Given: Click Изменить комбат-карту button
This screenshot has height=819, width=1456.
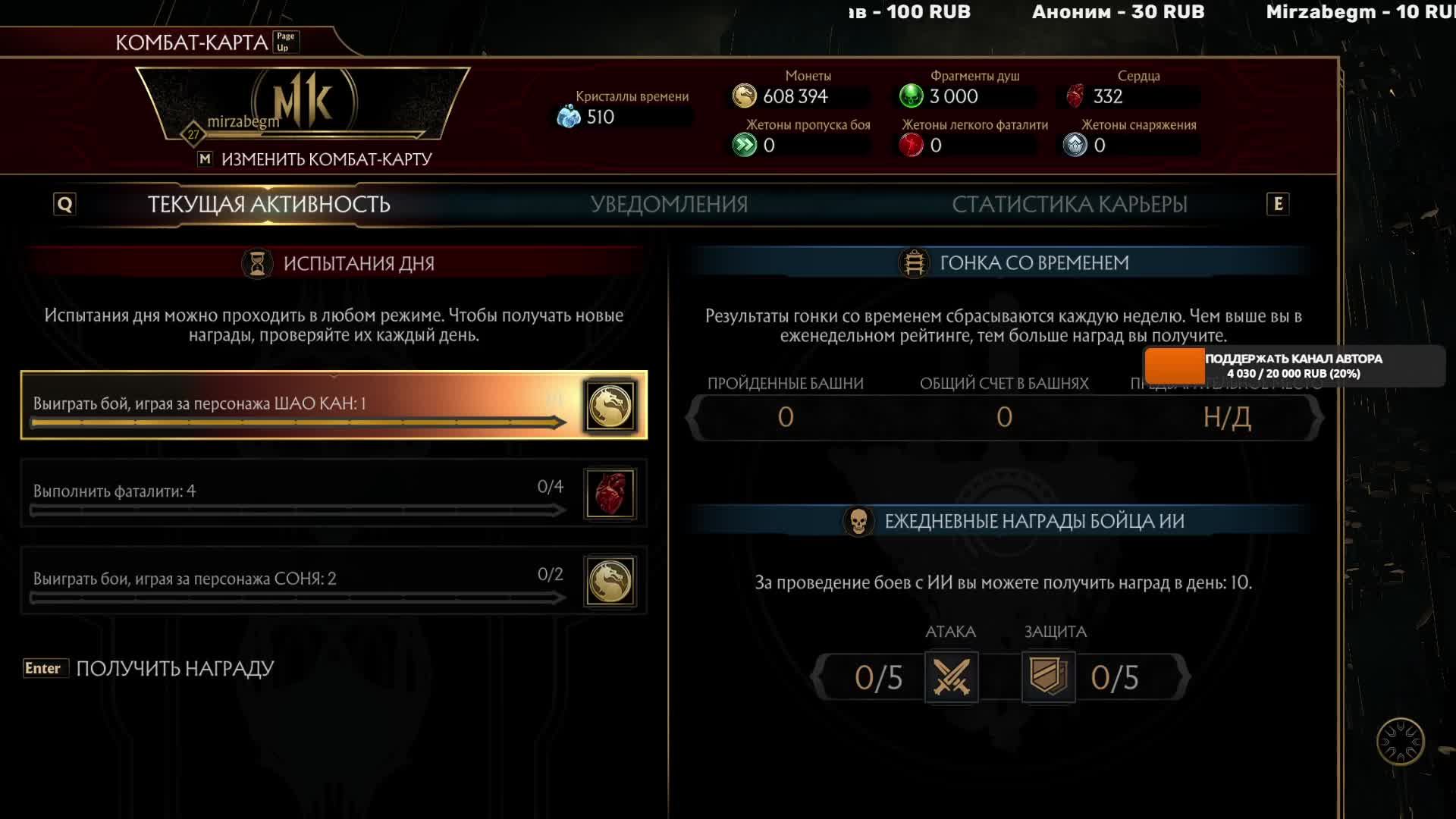Looking at the screenshot, I should coord(315,159).
